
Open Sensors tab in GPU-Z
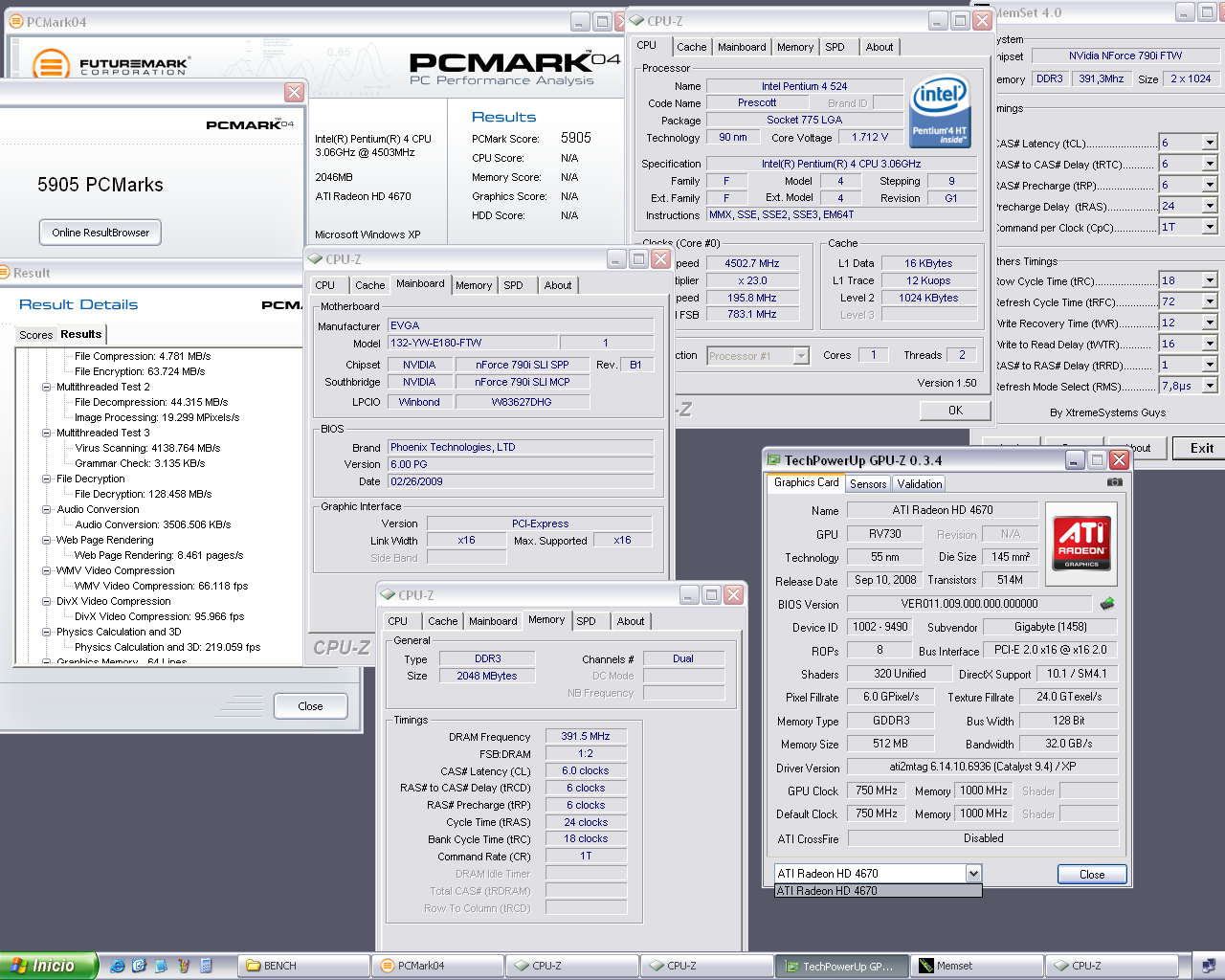(868, 484)
